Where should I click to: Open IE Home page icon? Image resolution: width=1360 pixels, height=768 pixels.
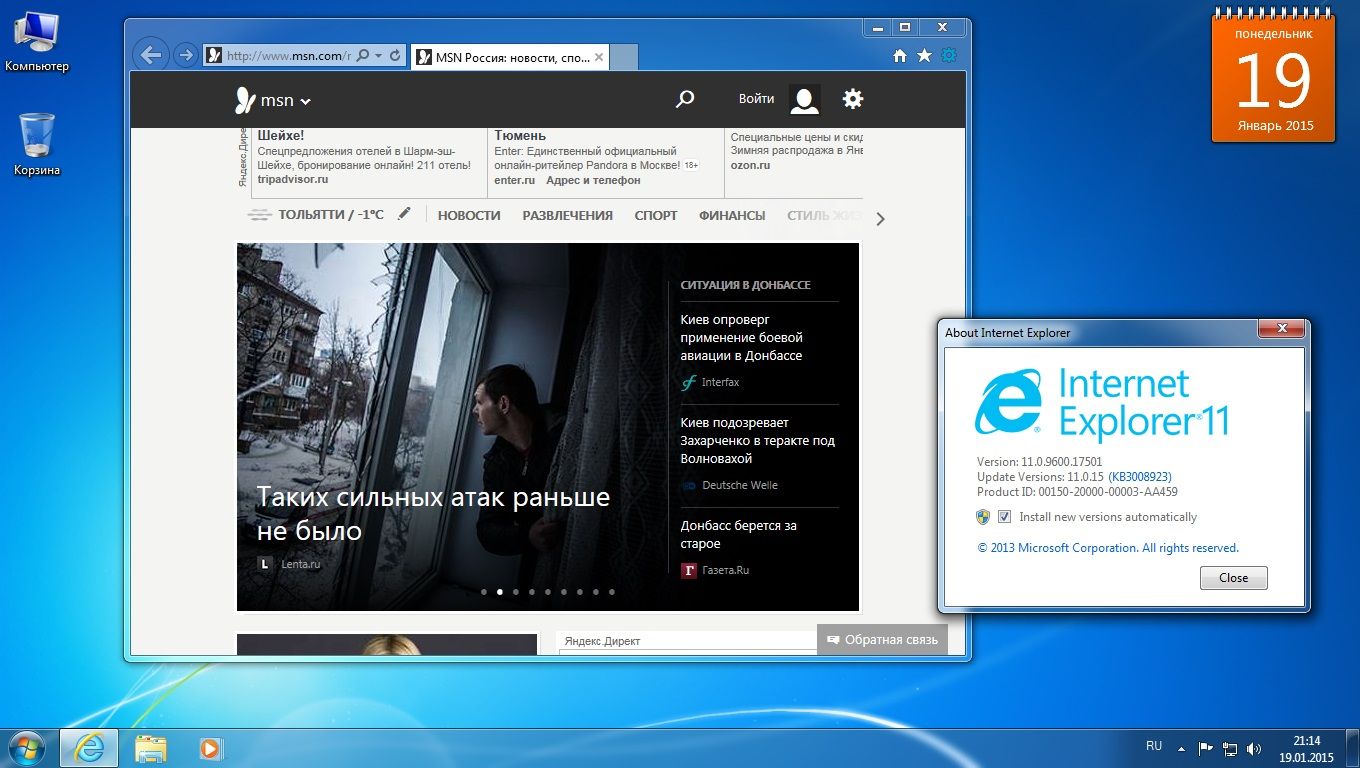pyautogui.click(x=900, y=56)
